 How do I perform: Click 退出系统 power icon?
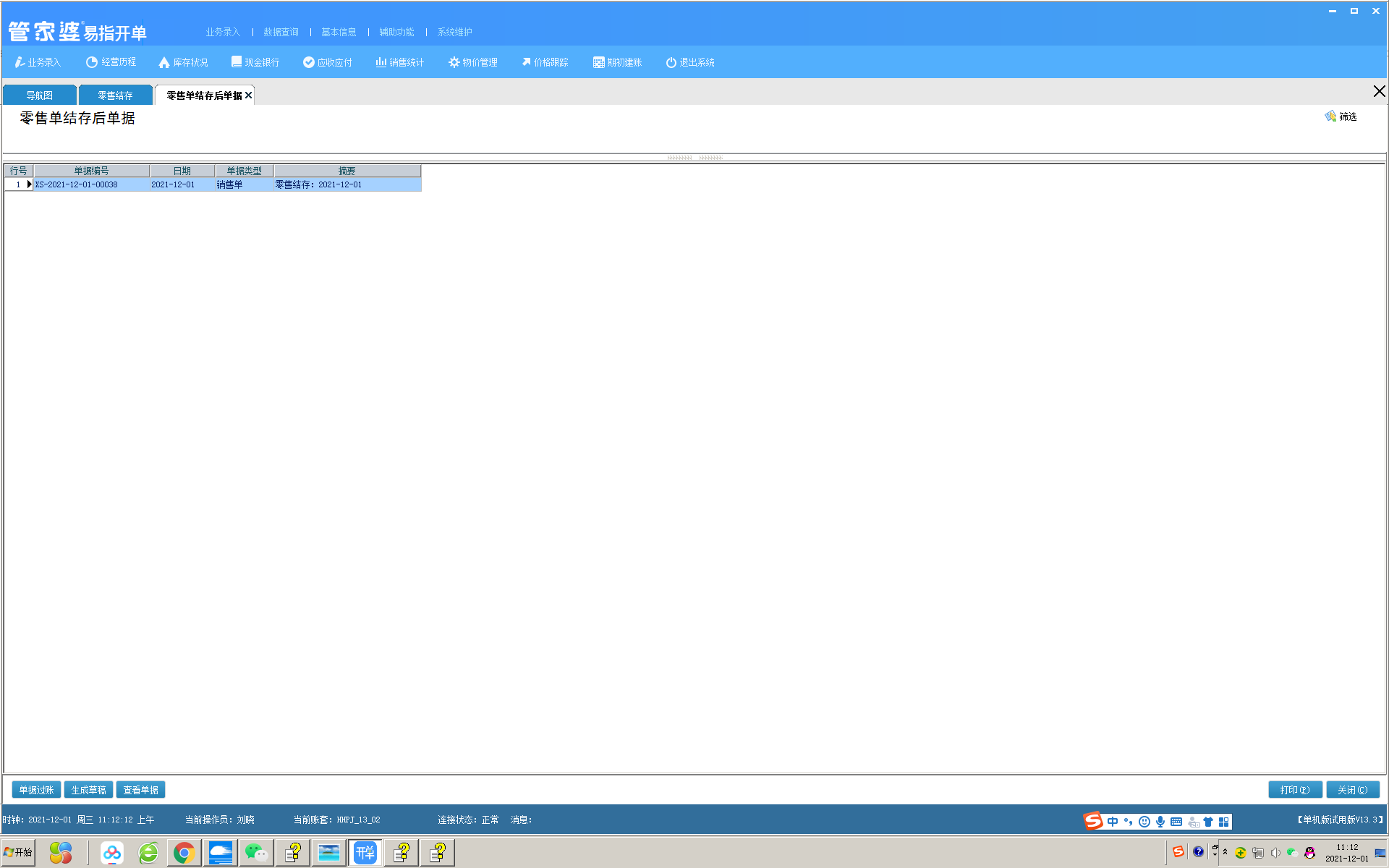(671, 62)
